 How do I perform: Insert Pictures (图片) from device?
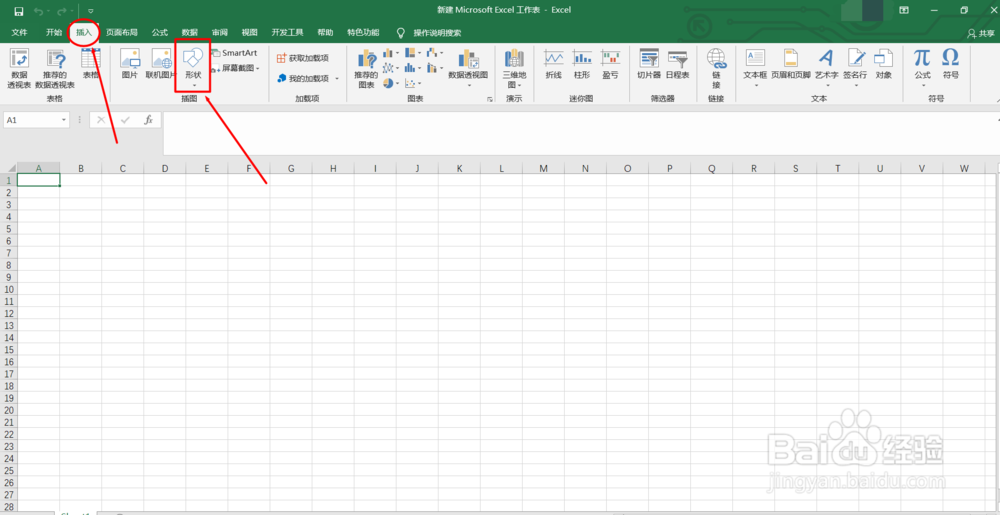tap(130, 64)
